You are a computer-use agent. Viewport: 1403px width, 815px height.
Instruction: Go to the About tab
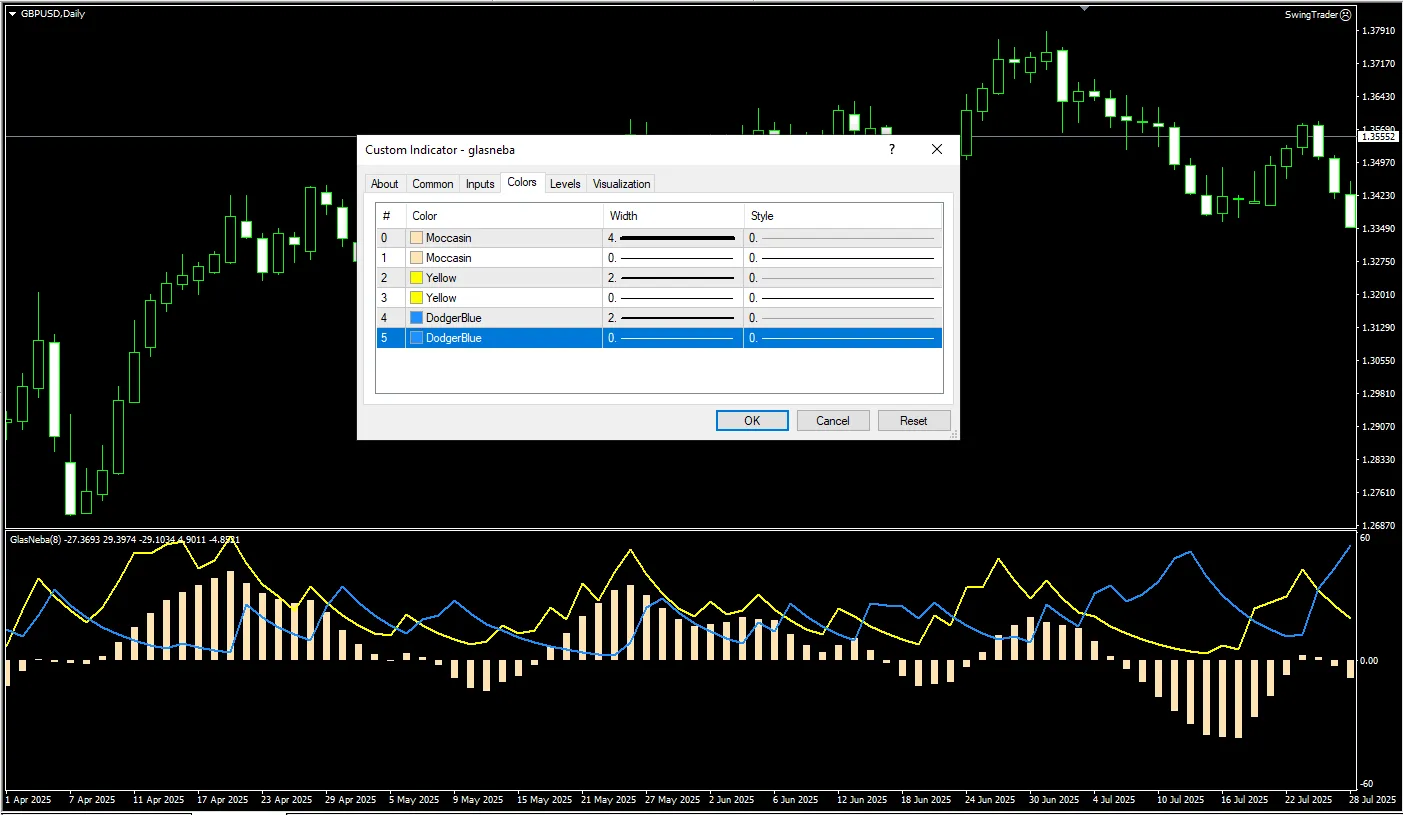click(x=384, y=184)
